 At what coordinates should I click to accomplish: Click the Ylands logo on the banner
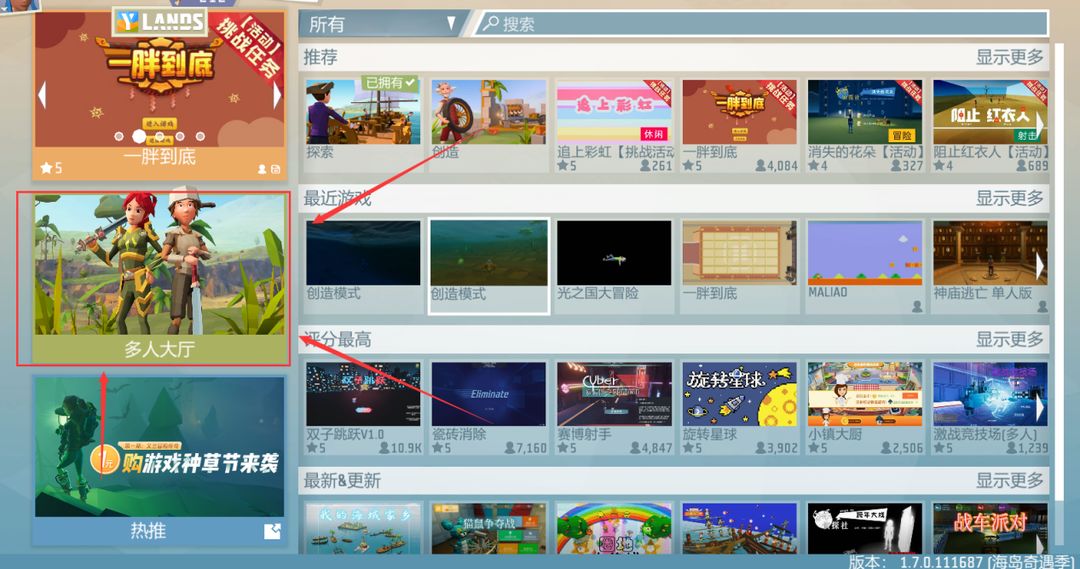(x=160, y=21)
